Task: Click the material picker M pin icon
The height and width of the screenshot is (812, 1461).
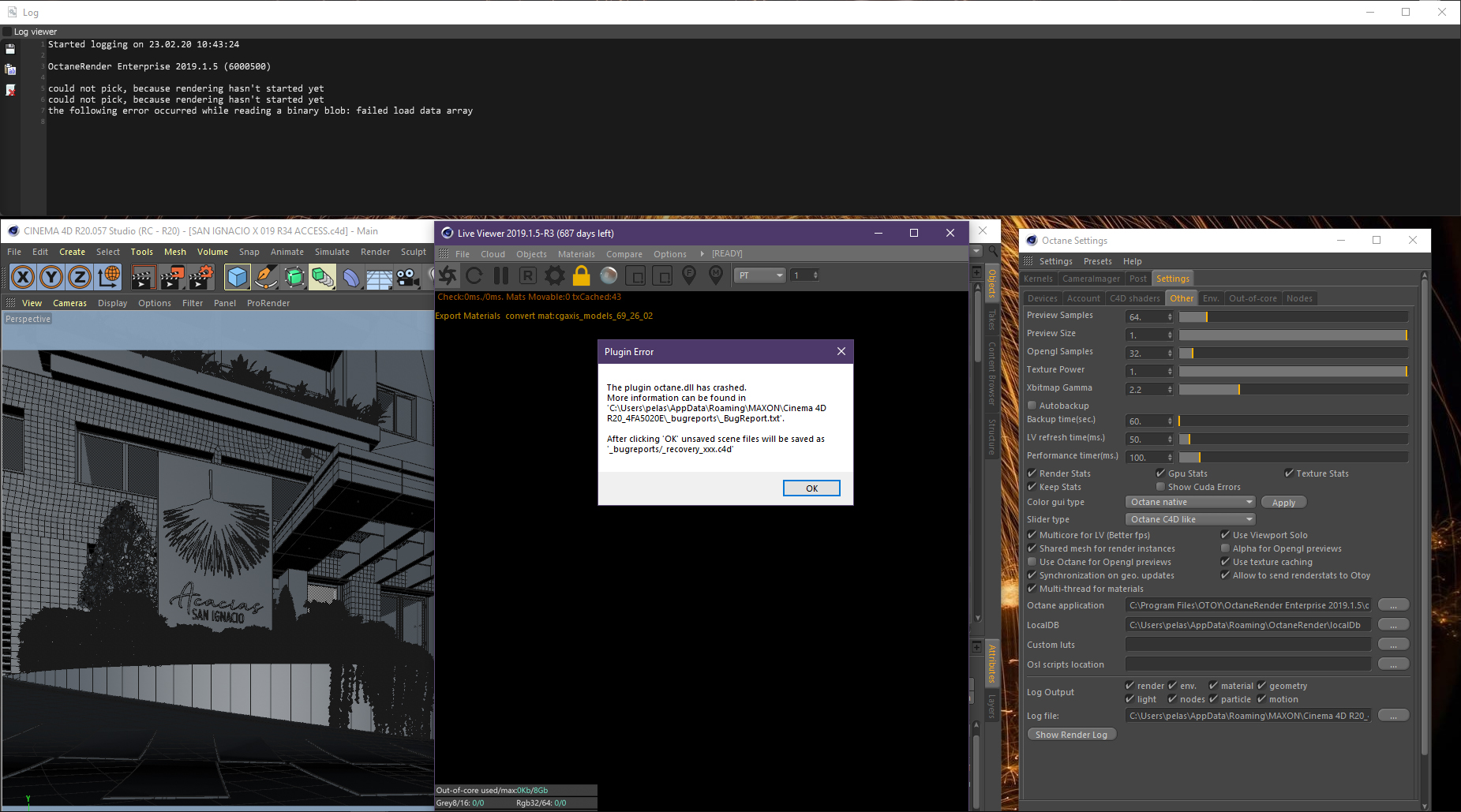Action: (716, 275)
